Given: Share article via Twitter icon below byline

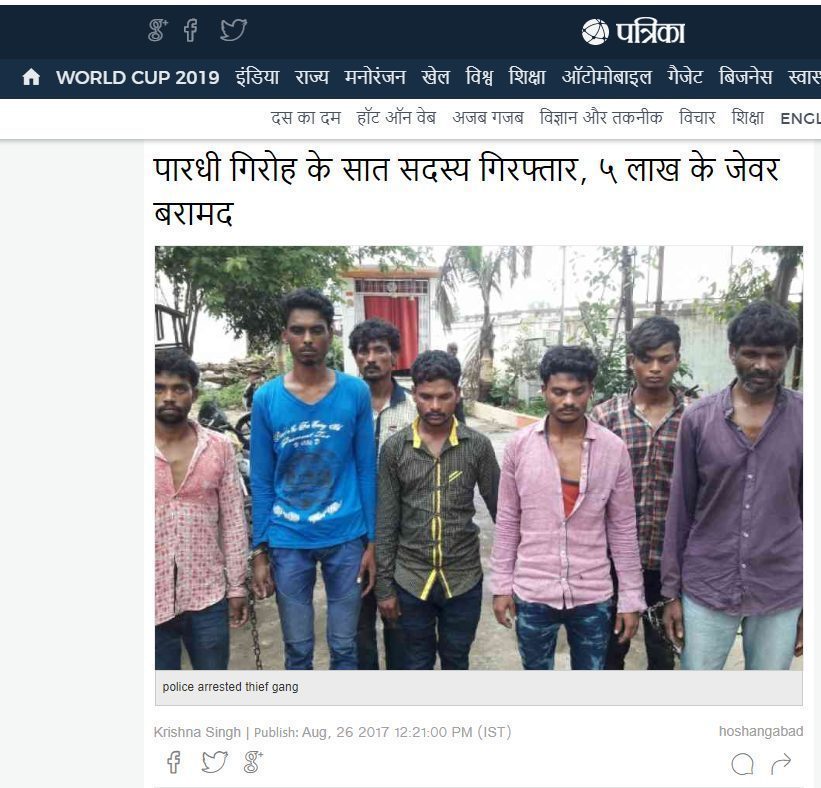Looking at the screenshot, I should click(214, 762).
